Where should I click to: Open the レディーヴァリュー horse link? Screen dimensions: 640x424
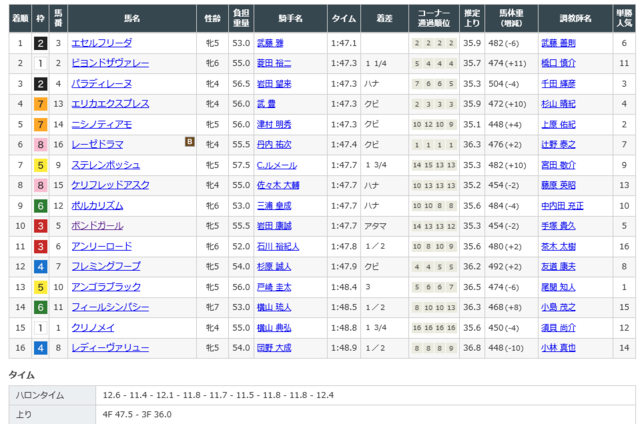coord(110,347)
